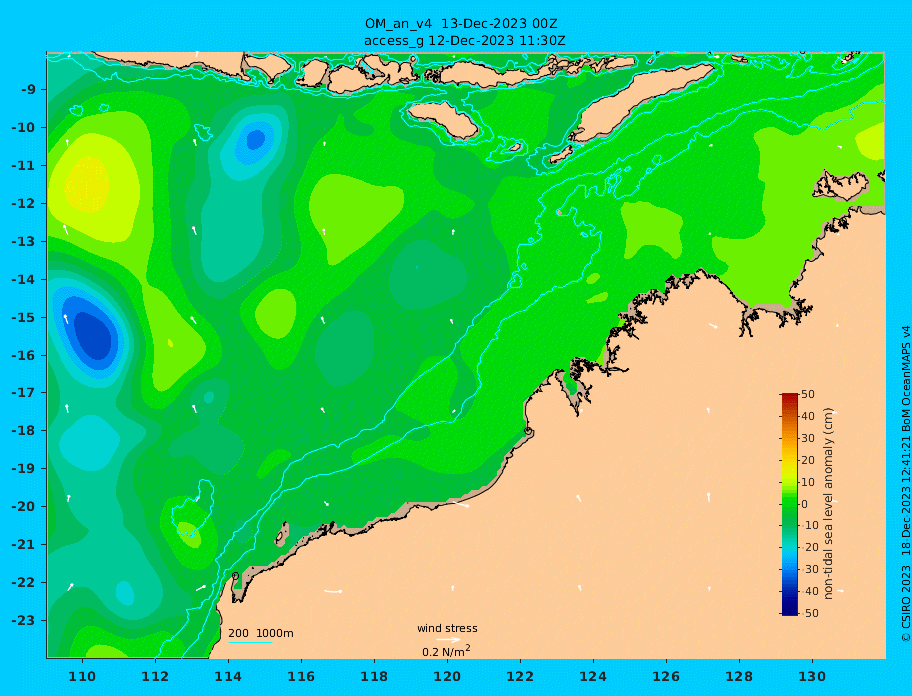Click the '200 1000m' bathymetry contour label
The height and width of the screenshot is (696, 912).
pos(261,633)
